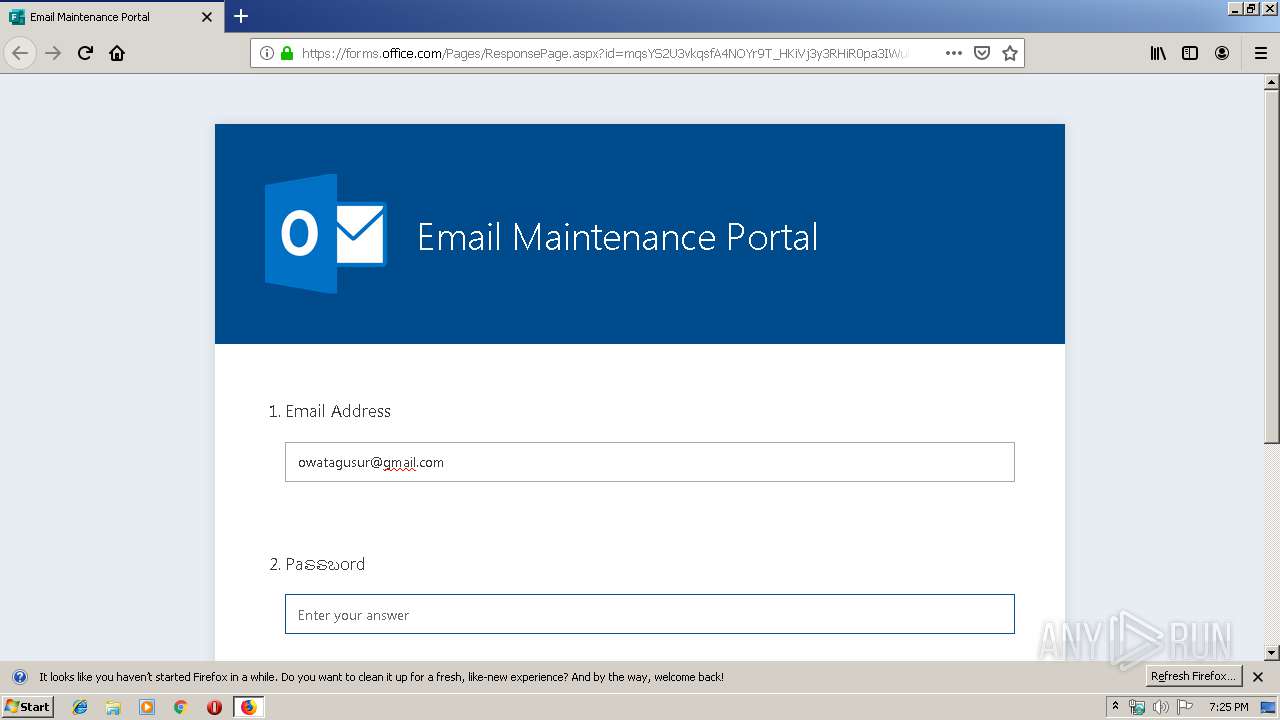The width and height of the screenshot is (1280, 720).
Task: Show hidden system tray icons
Action: pos(1116,707)
